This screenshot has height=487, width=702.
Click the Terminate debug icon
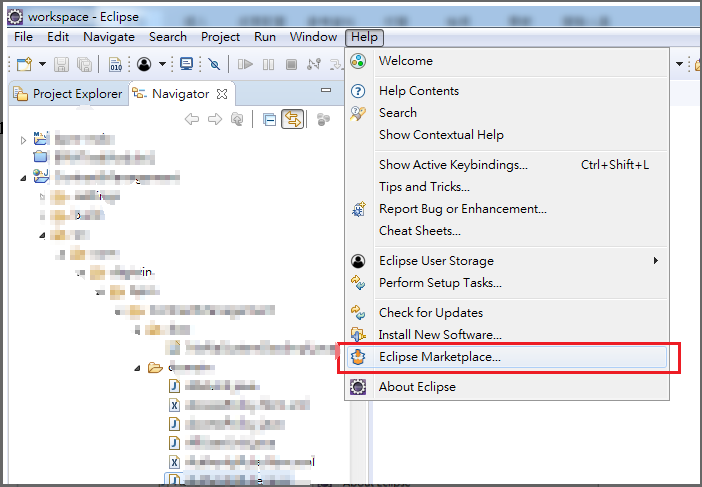[291, 64]
